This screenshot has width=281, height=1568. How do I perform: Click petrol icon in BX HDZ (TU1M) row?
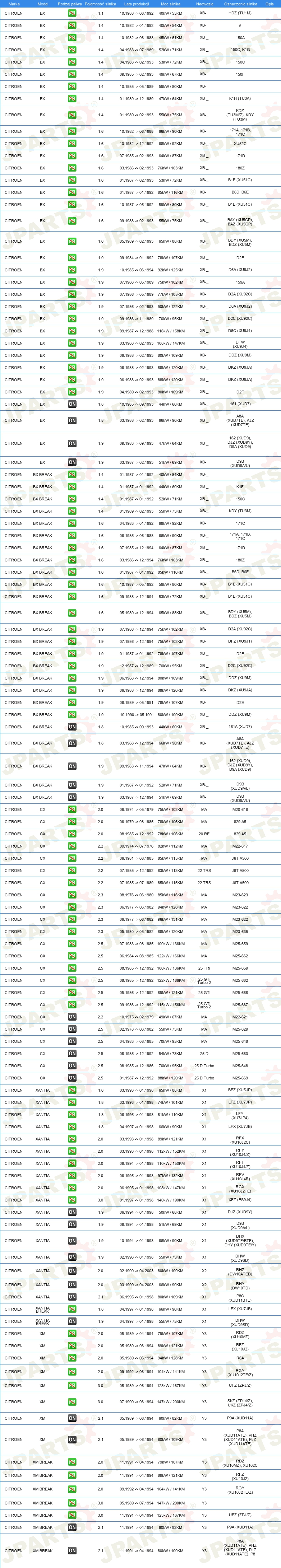(72, 13)
